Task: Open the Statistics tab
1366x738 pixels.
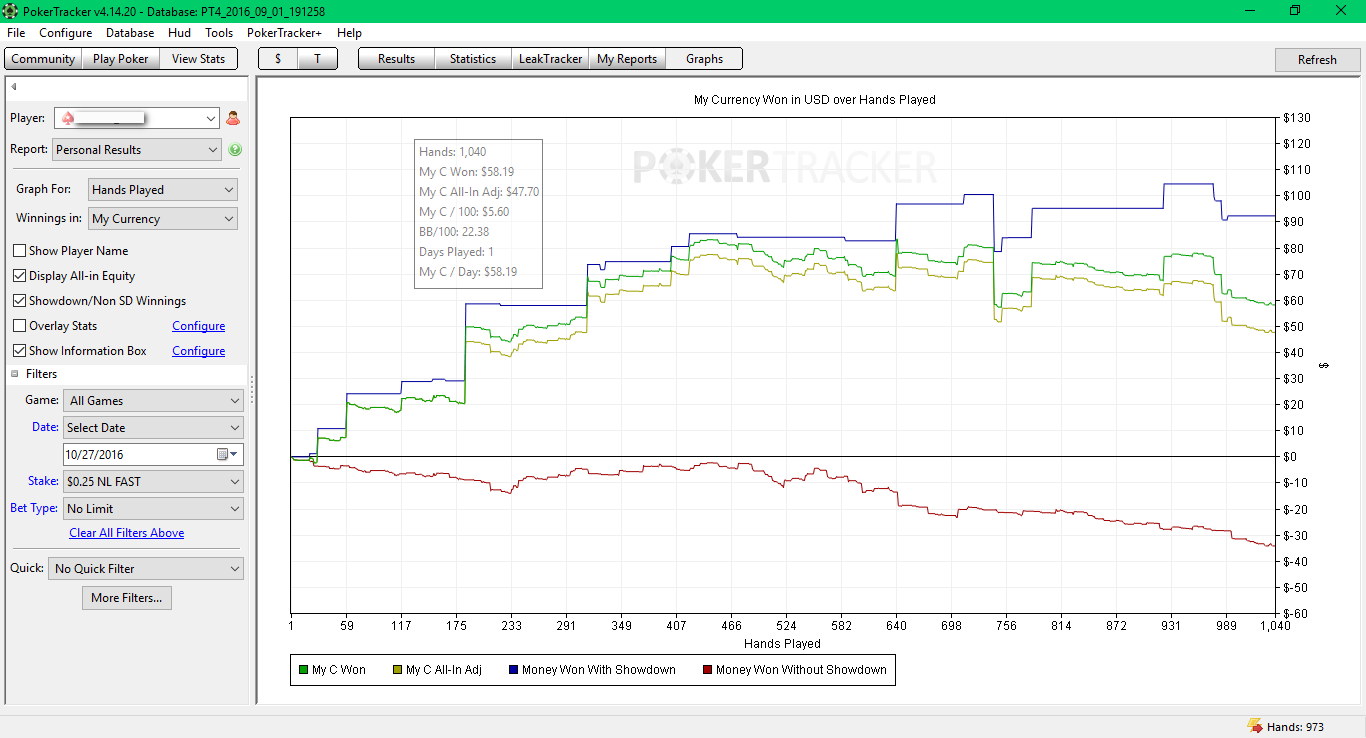Action: pos(473,59)
